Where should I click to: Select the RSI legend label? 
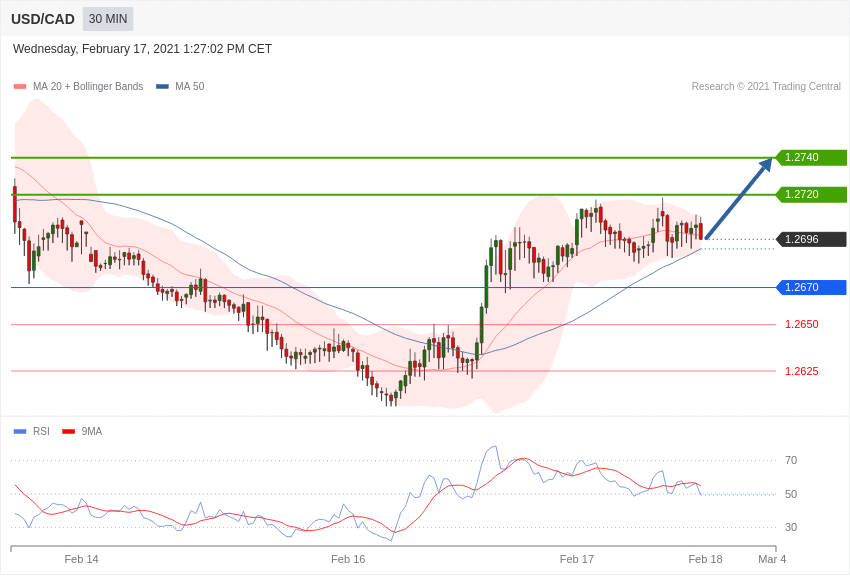(41, 431)
